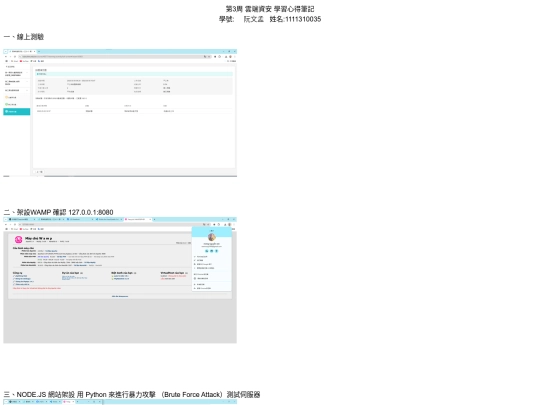Click the new tab plus button in the WAMP screenshot
This screenshot has width=540, height=405.
click(154, 219)
